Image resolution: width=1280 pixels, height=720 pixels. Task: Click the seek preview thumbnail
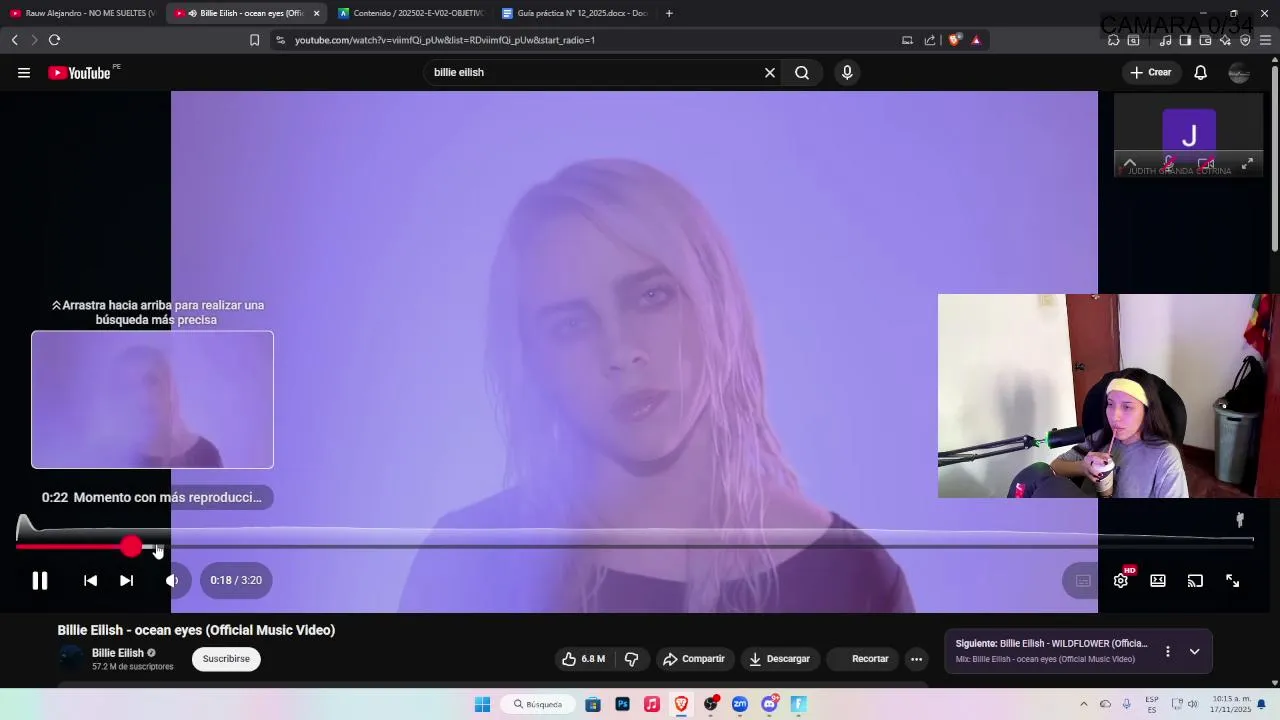coord(152,400)
